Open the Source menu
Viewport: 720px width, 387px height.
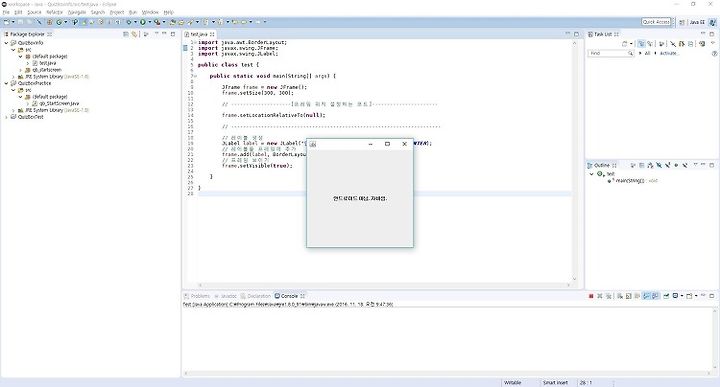click(34, 12)
